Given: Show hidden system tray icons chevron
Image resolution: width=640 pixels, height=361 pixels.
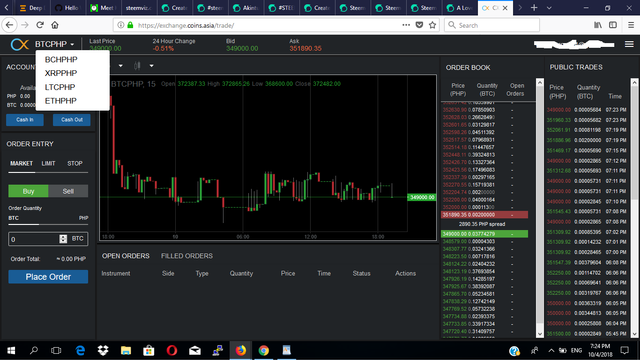Looking at the screenshot, I should point(551,350).
